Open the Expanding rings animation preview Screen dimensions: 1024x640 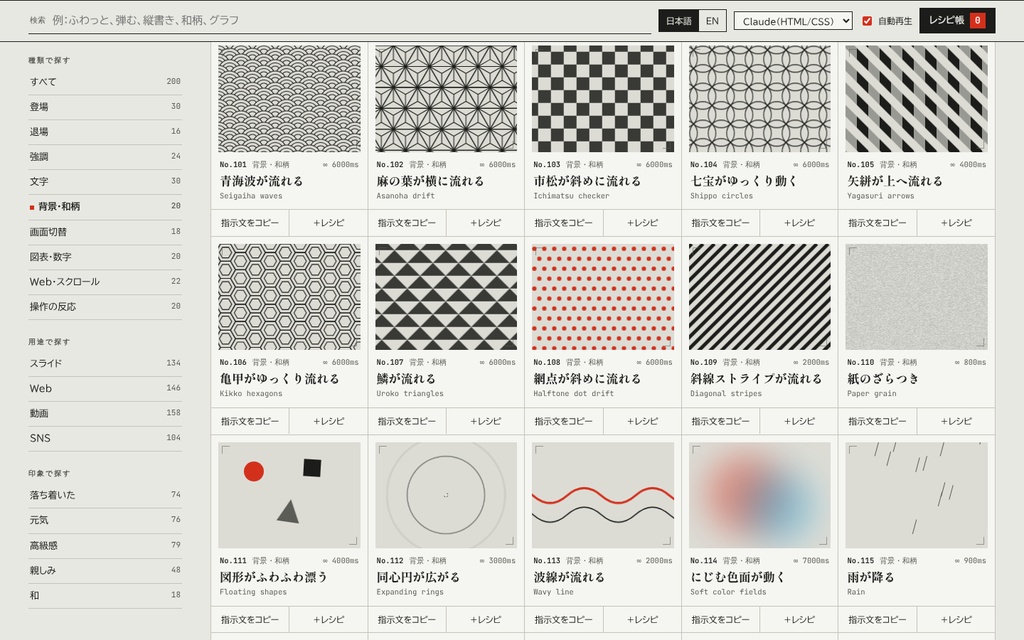(x=446, y=495)
